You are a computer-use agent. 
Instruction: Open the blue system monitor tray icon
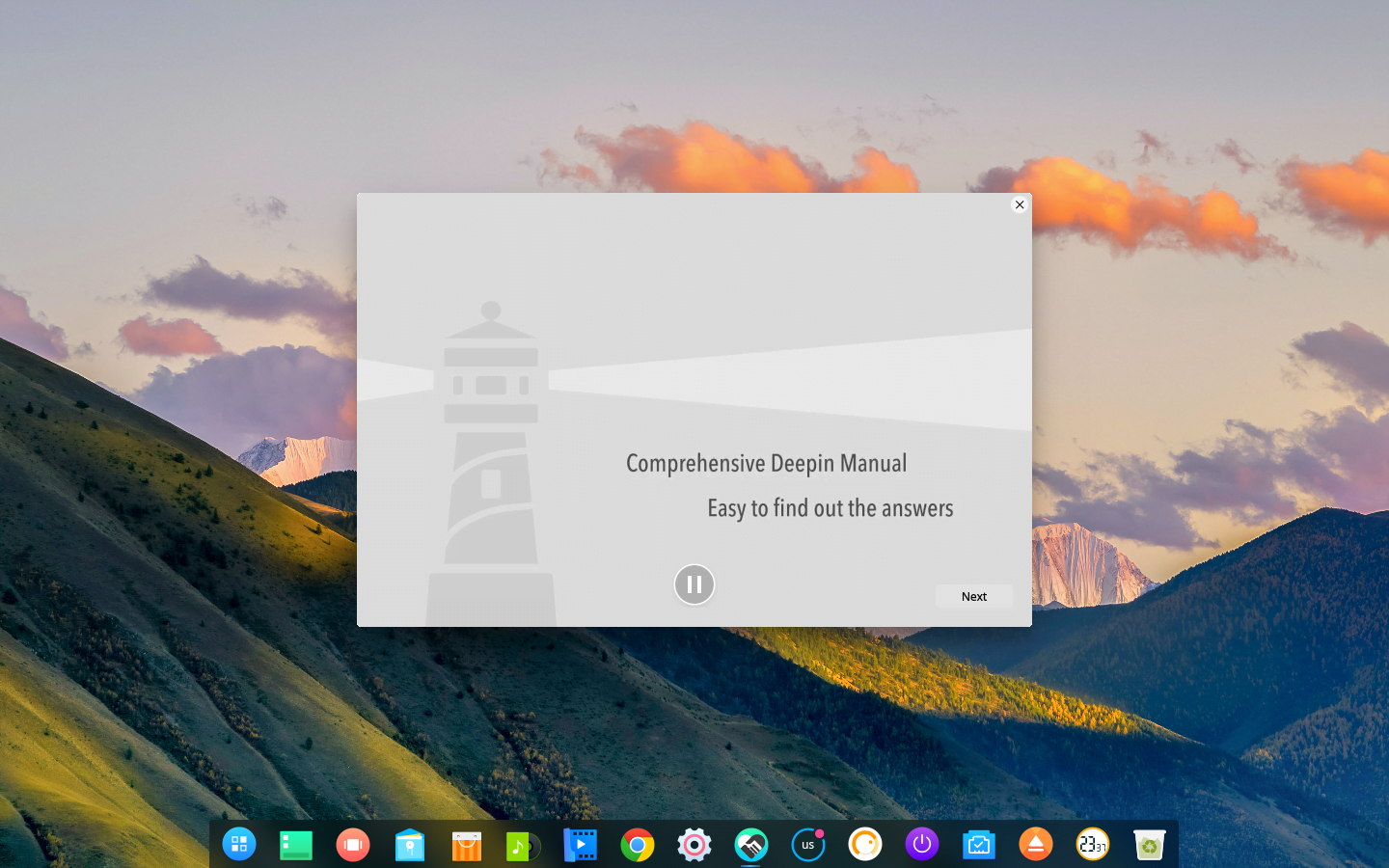[979, 846]
